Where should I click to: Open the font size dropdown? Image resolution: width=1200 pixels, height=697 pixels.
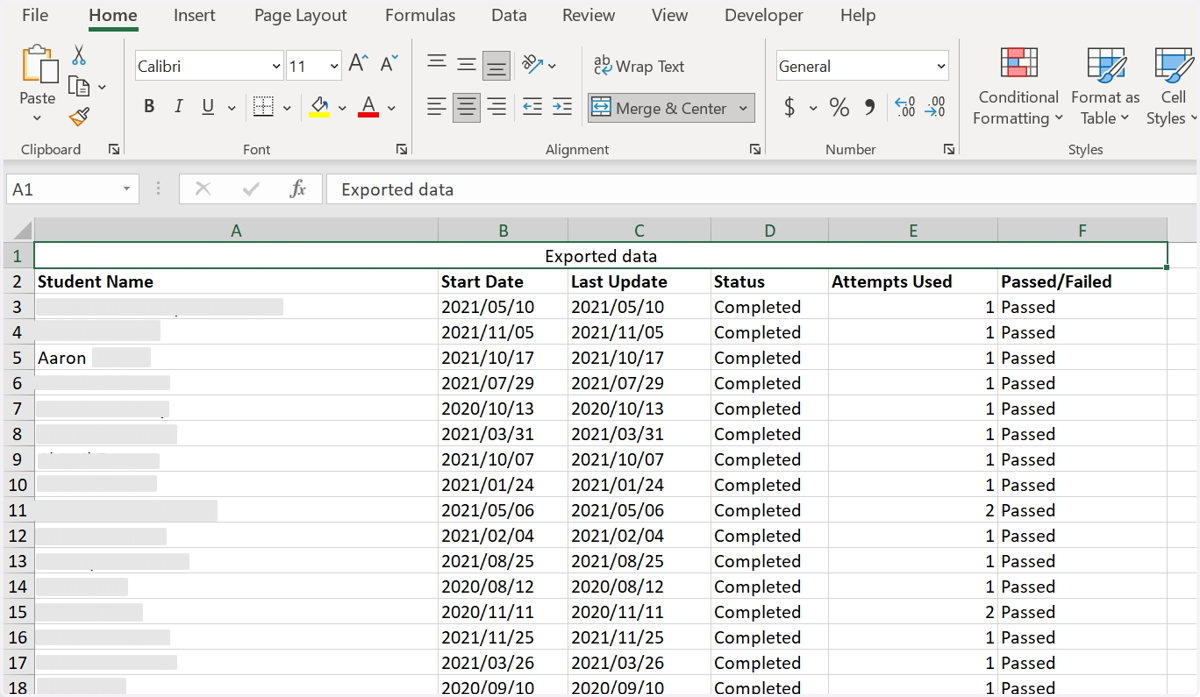[x=334, y=67]
